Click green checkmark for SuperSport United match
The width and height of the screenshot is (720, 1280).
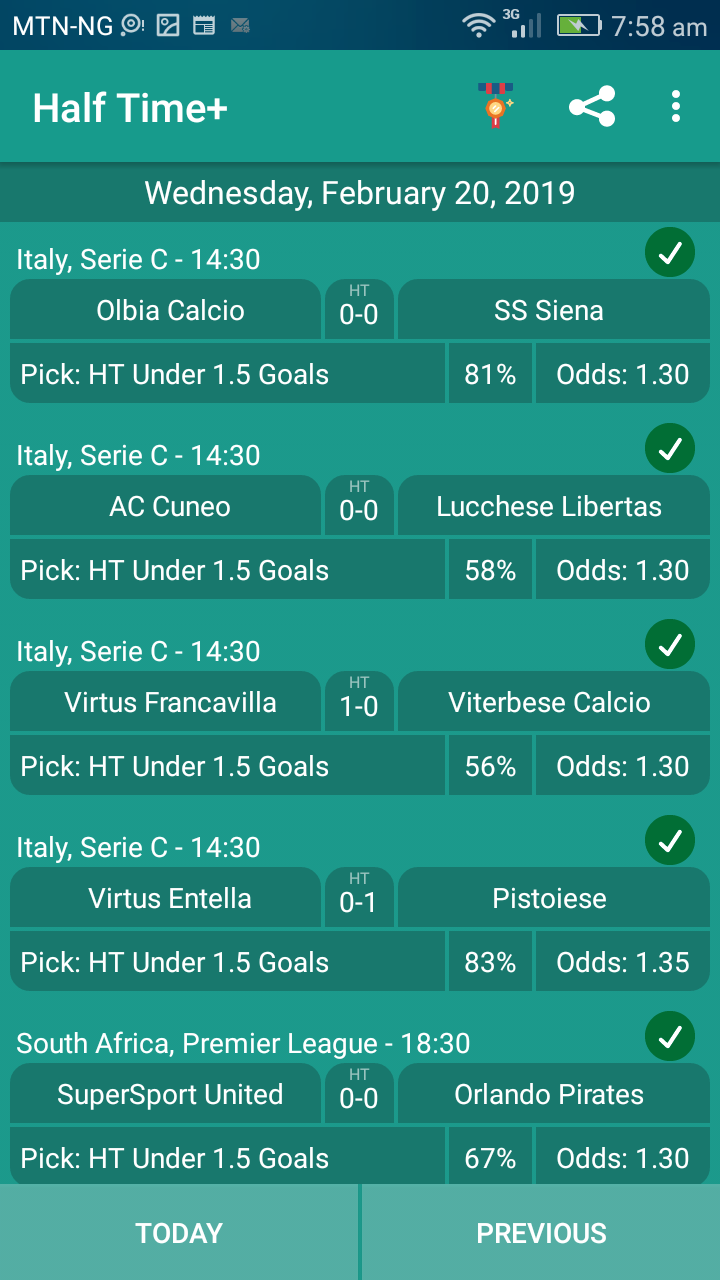[x=670, y=1038]
